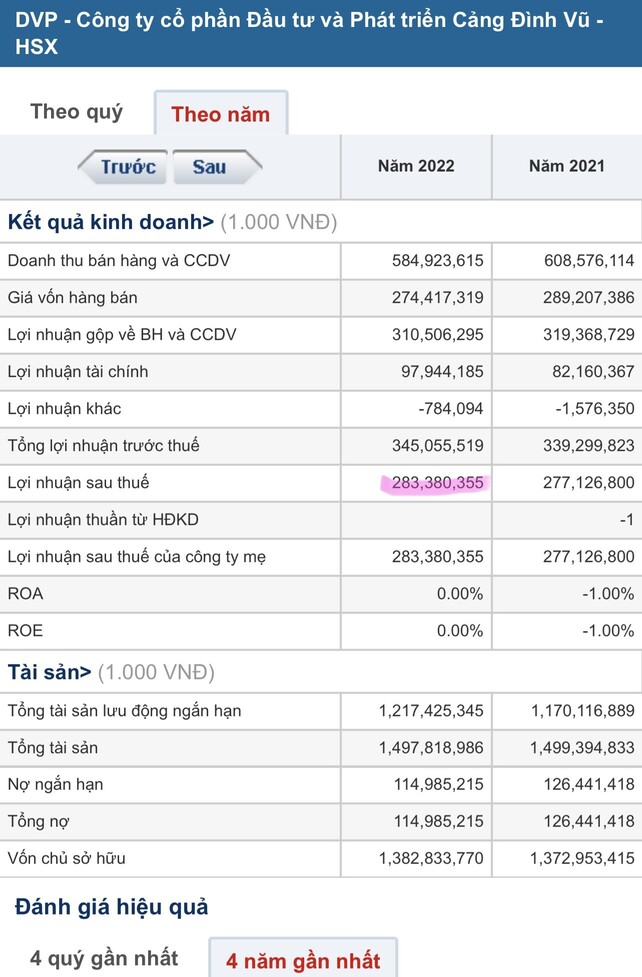Select the Doanh thu bán hàng và CCDV row

[x=119, y=260]
